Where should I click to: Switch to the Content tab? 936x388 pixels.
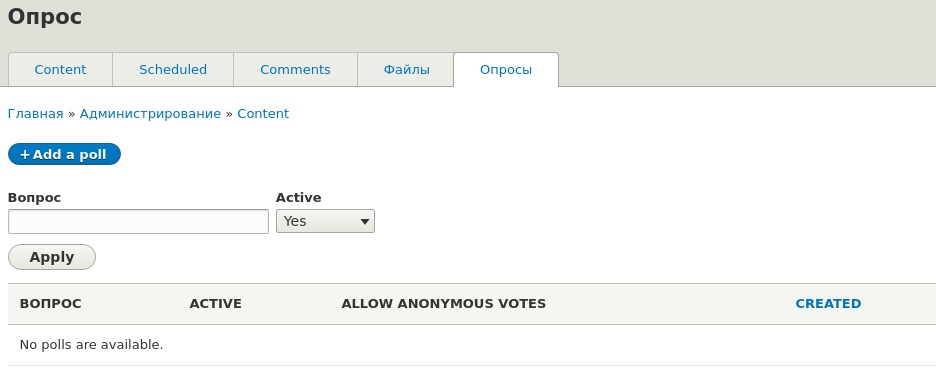point(60,70)
